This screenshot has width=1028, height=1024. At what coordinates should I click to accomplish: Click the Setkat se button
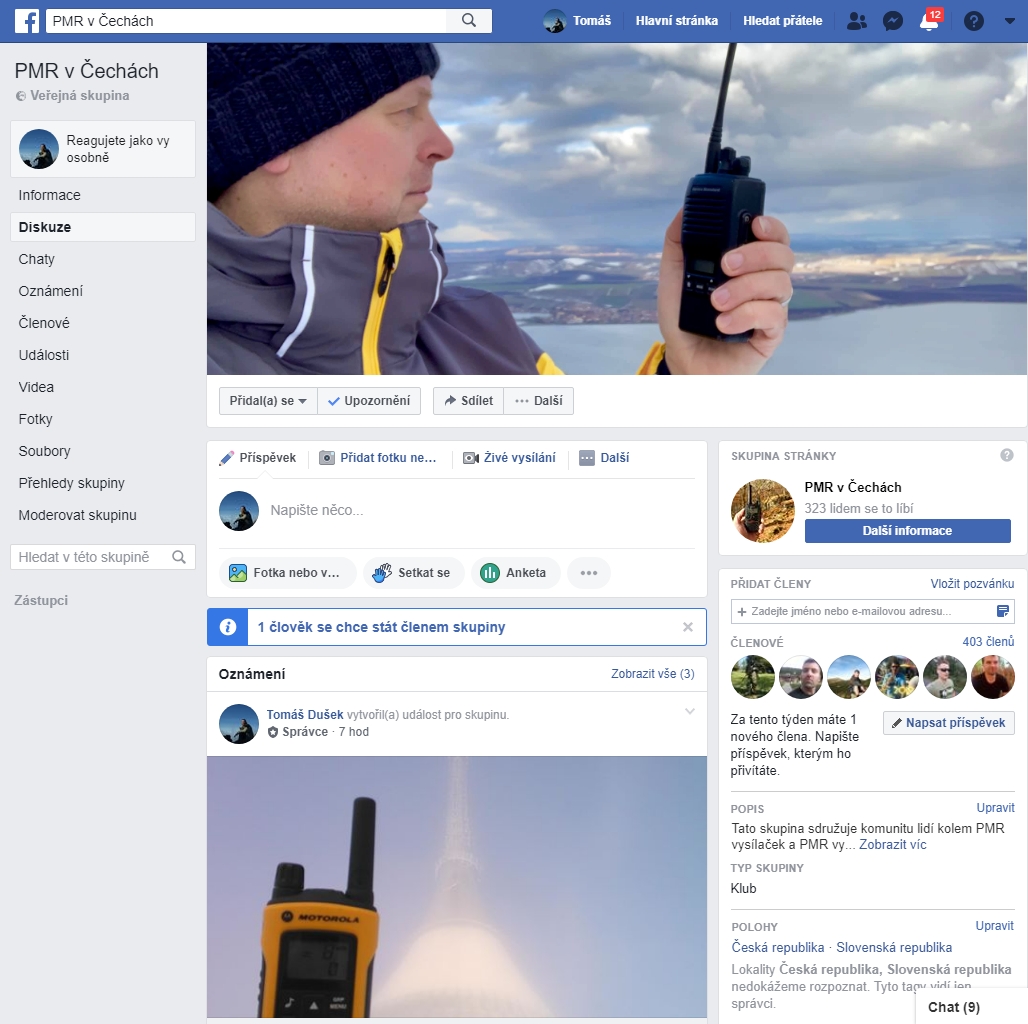[414, 573]
